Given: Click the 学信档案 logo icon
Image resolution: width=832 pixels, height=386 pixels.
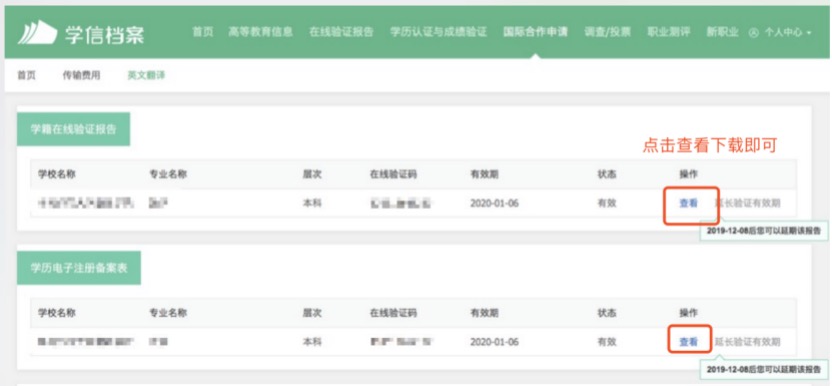Looking at the screenshot, I should point(37,33).
